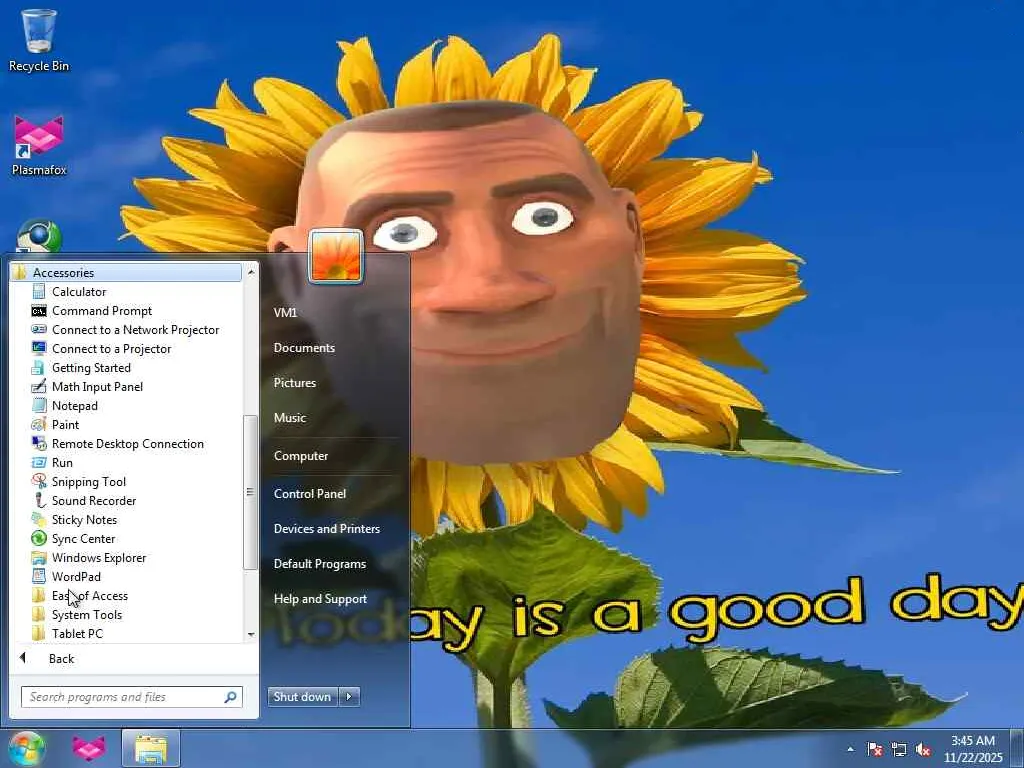Select the Recycle Bin desktop icon
The image size is (1024, 768).
[x=39, y=40]
